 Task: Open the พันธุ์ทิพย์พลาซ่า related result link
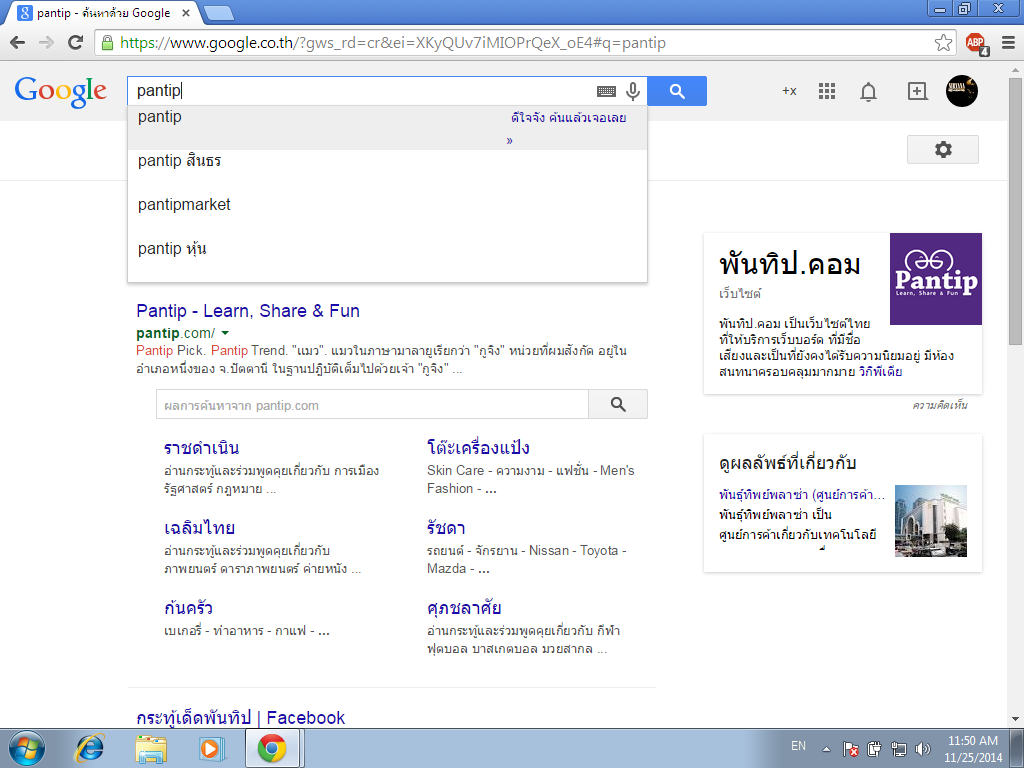802,494
